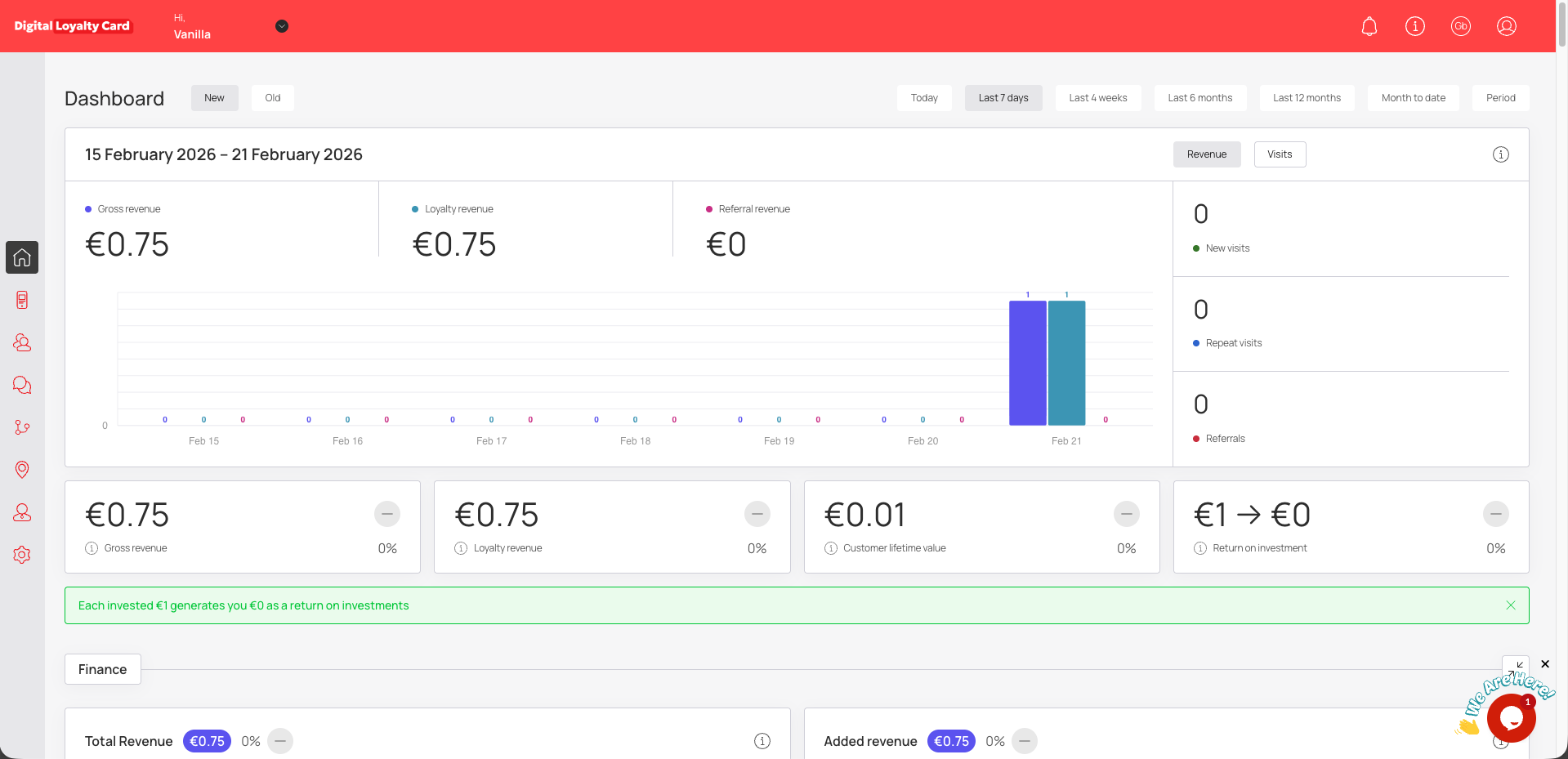Click the Gb language icon in top bar

pyautogui.click(x=1461, y=25)
